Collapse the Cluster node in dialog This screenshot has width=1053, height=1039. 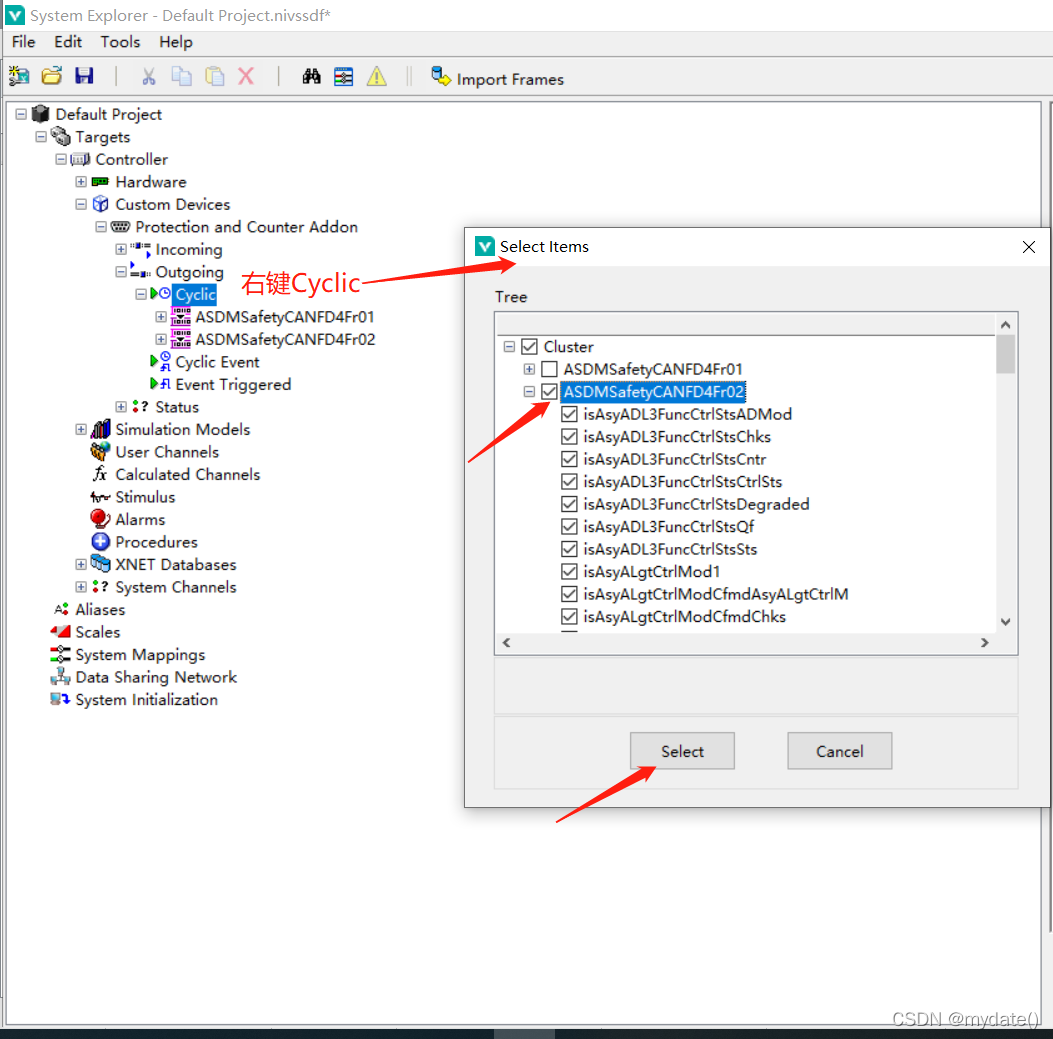click(510, 347)
